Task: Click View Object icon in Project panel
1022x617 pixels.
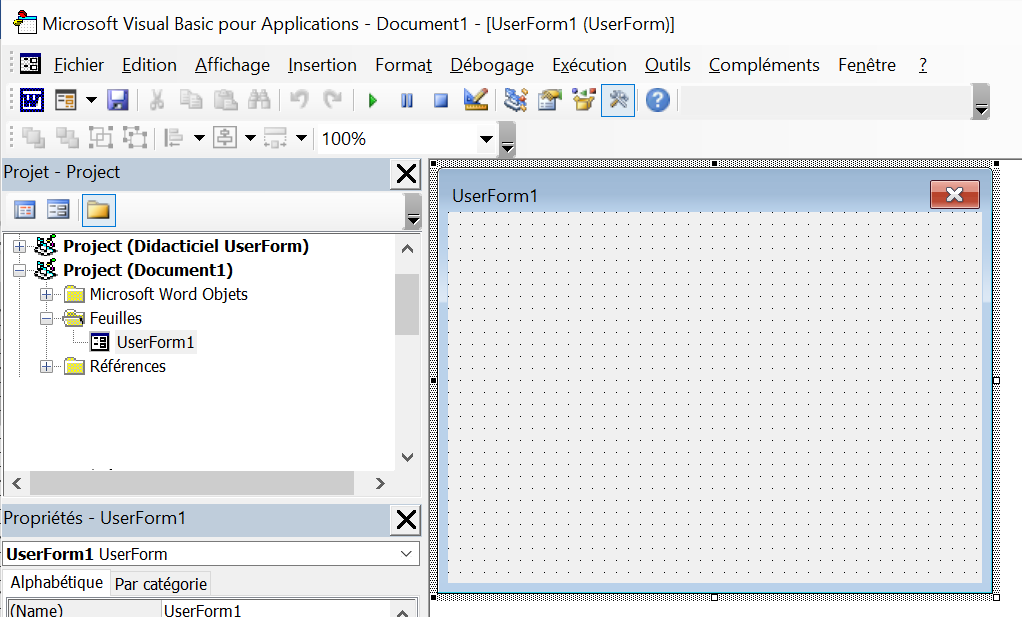Action: tap(58, 210)
